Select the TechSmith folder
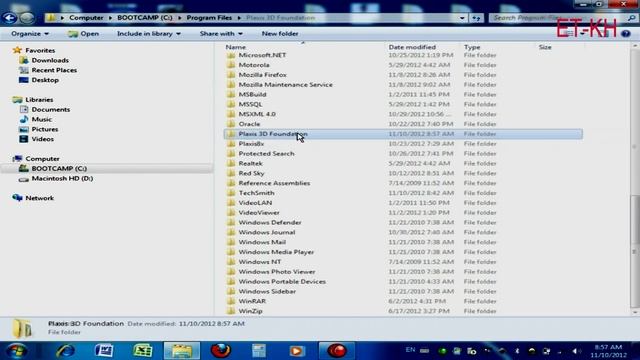640x360 pixels. [256, 193]
